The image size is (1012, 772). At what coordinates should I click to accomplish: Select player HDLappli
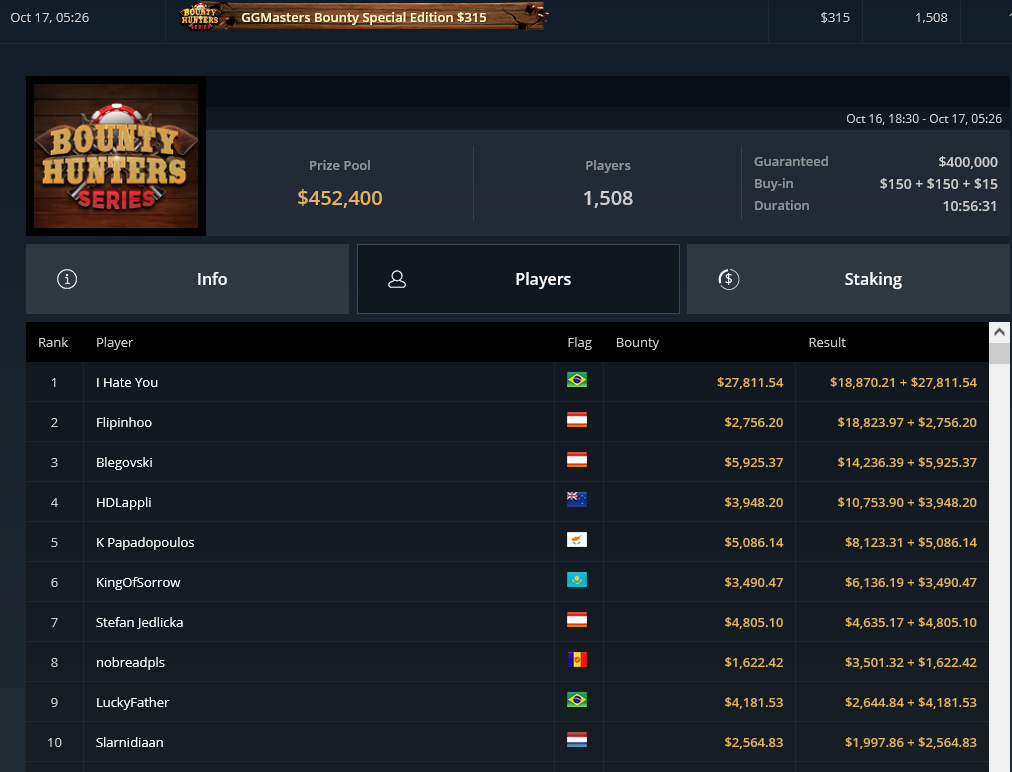tap(123, 502)
